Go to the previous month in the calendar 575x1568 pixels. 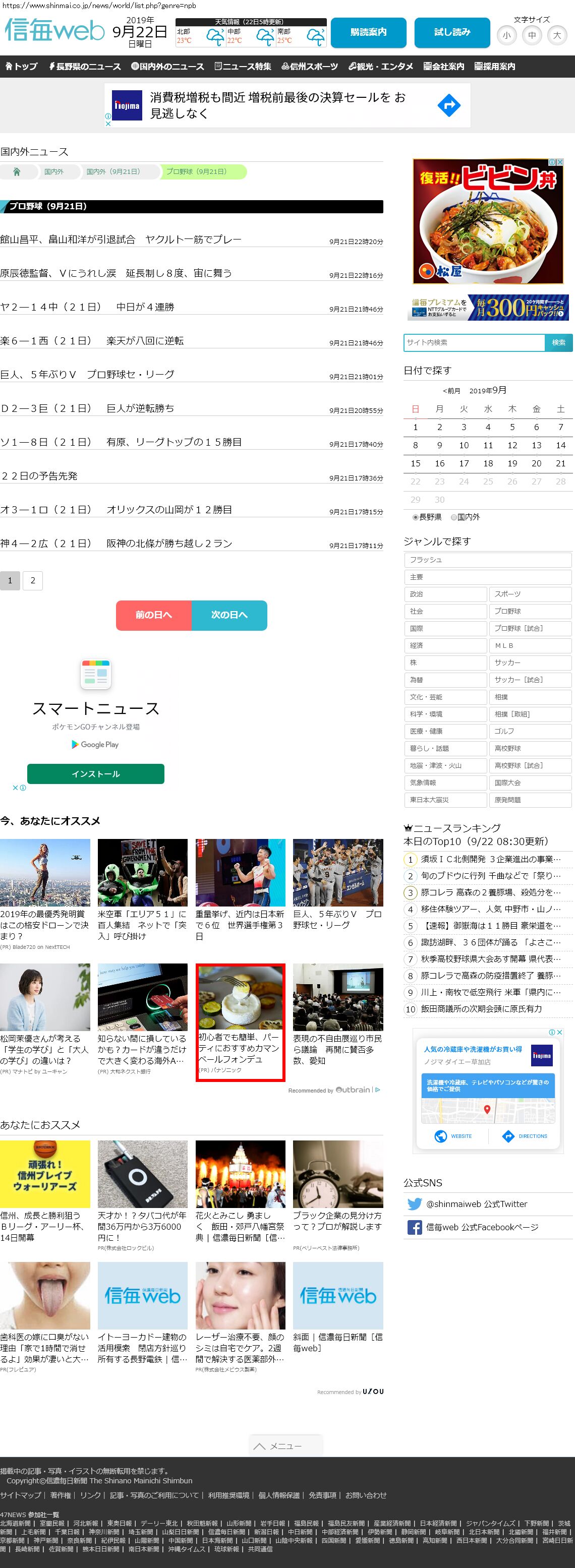coord(451,391)
